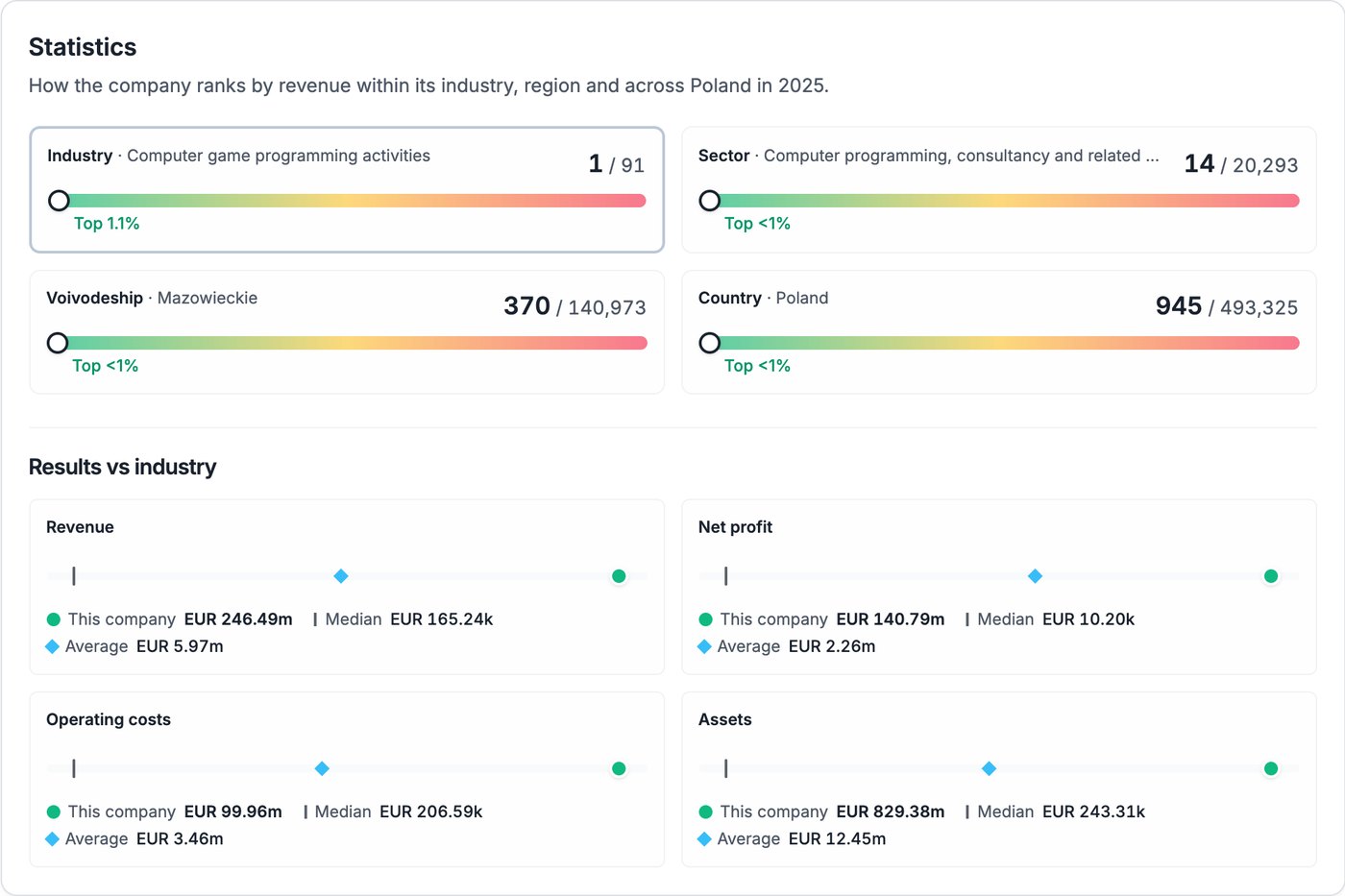Viewport: 1345px width, 896px height.
Task: Click the Country rank bar handle
Action: pos(710,343)
